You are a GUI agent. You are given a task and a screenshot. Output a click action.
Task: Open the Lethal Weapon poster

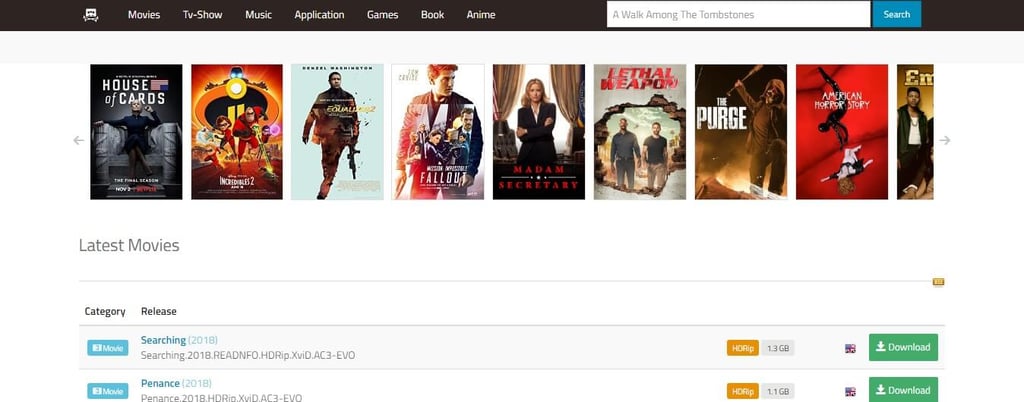[640, 132]
